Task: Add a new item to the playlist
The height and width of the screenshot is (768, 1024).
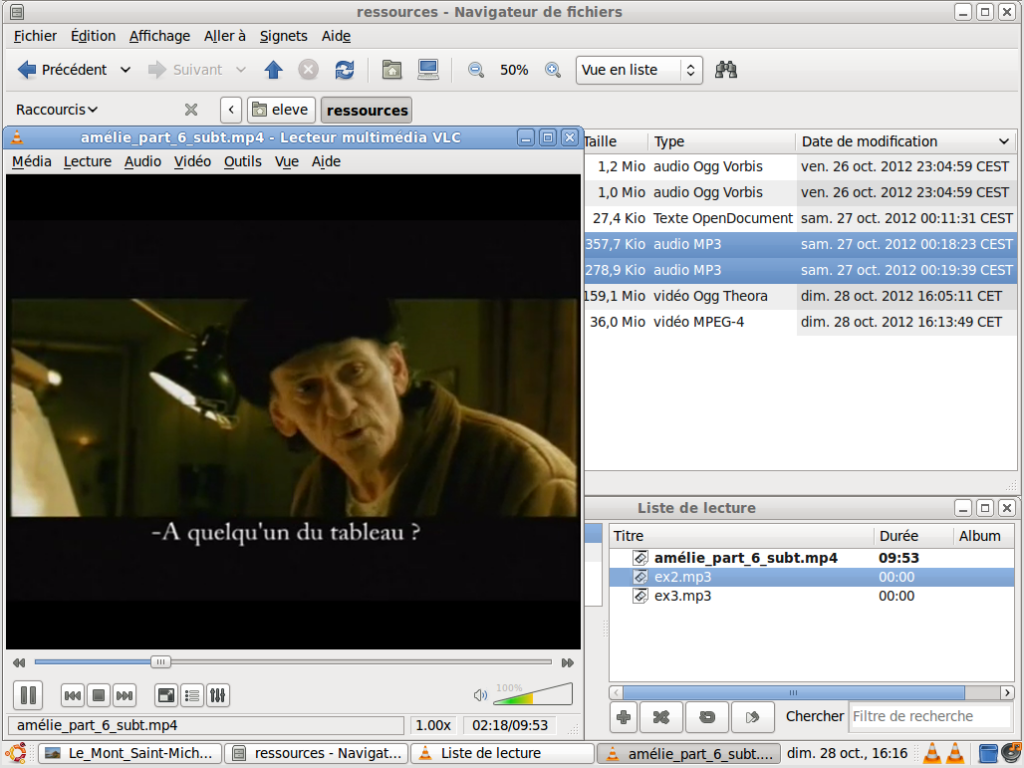Action: coord(624,716)
